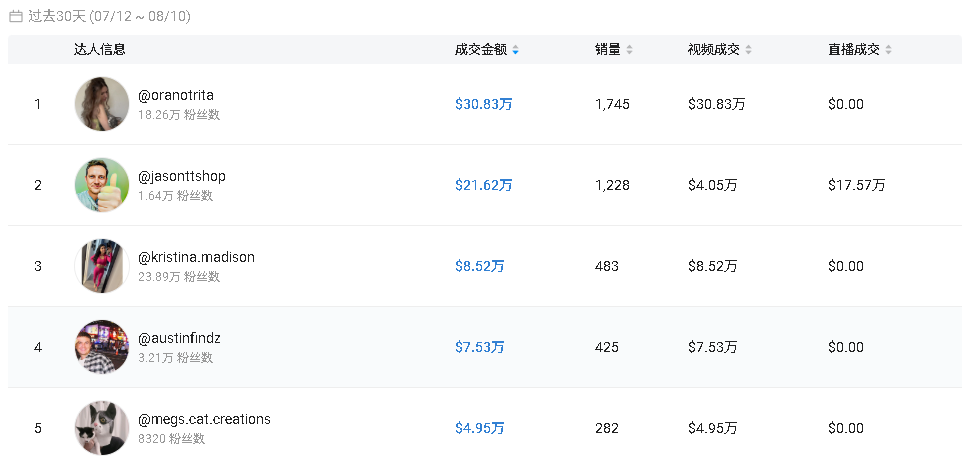Sort by 直播成交 sort icon
Viewport: 968px width, 466px height.
pos(889,50)
